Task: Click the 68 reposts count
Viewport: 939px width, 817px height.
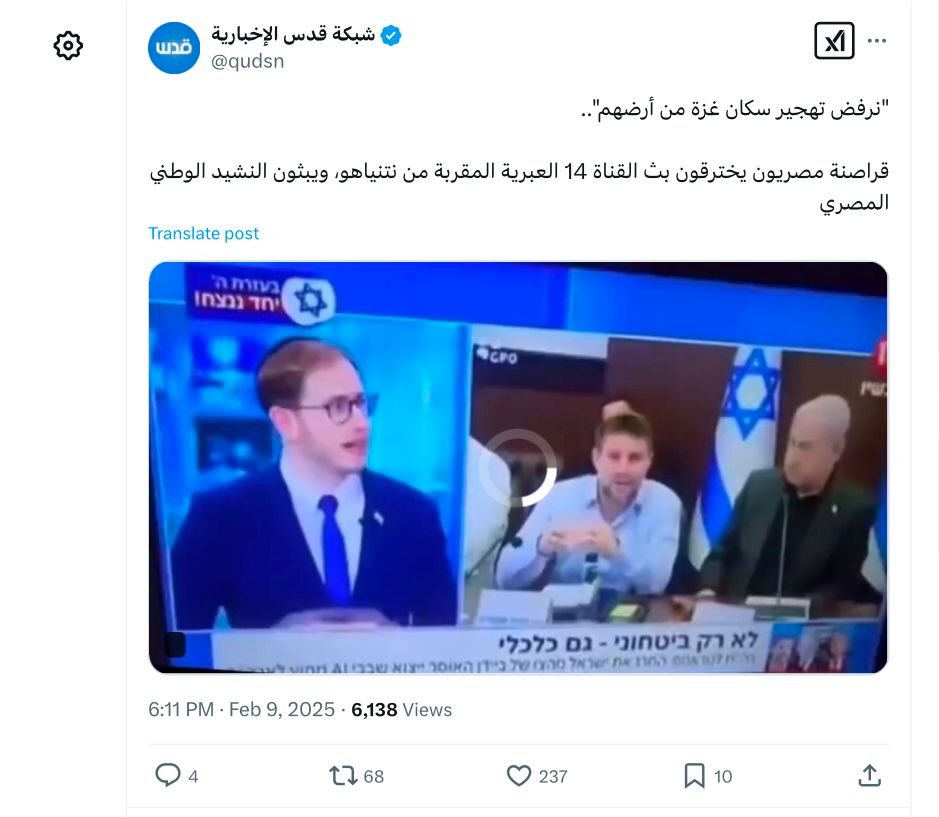Action: 374,776
